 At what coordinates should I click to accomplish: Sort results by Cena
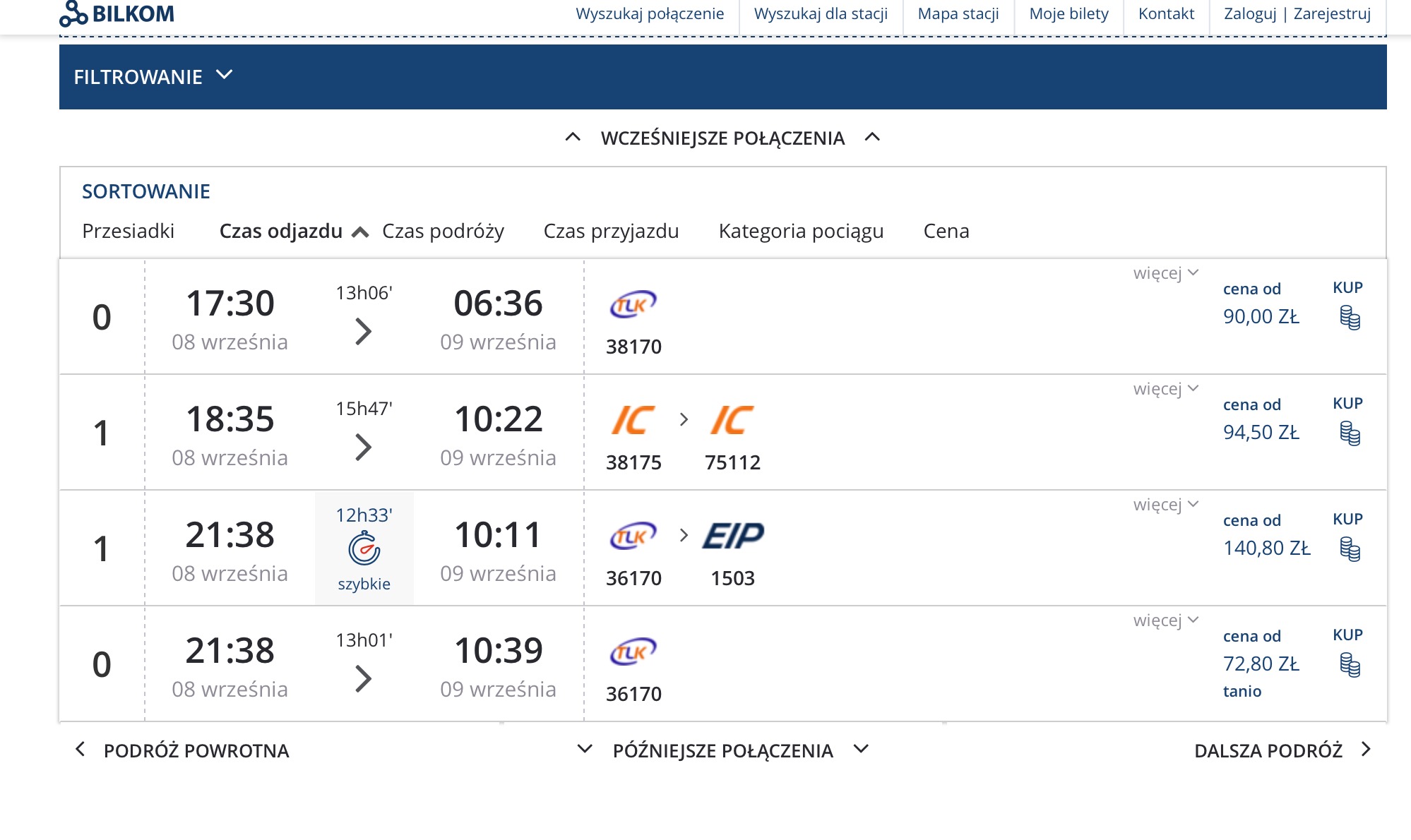coord(946,232)
